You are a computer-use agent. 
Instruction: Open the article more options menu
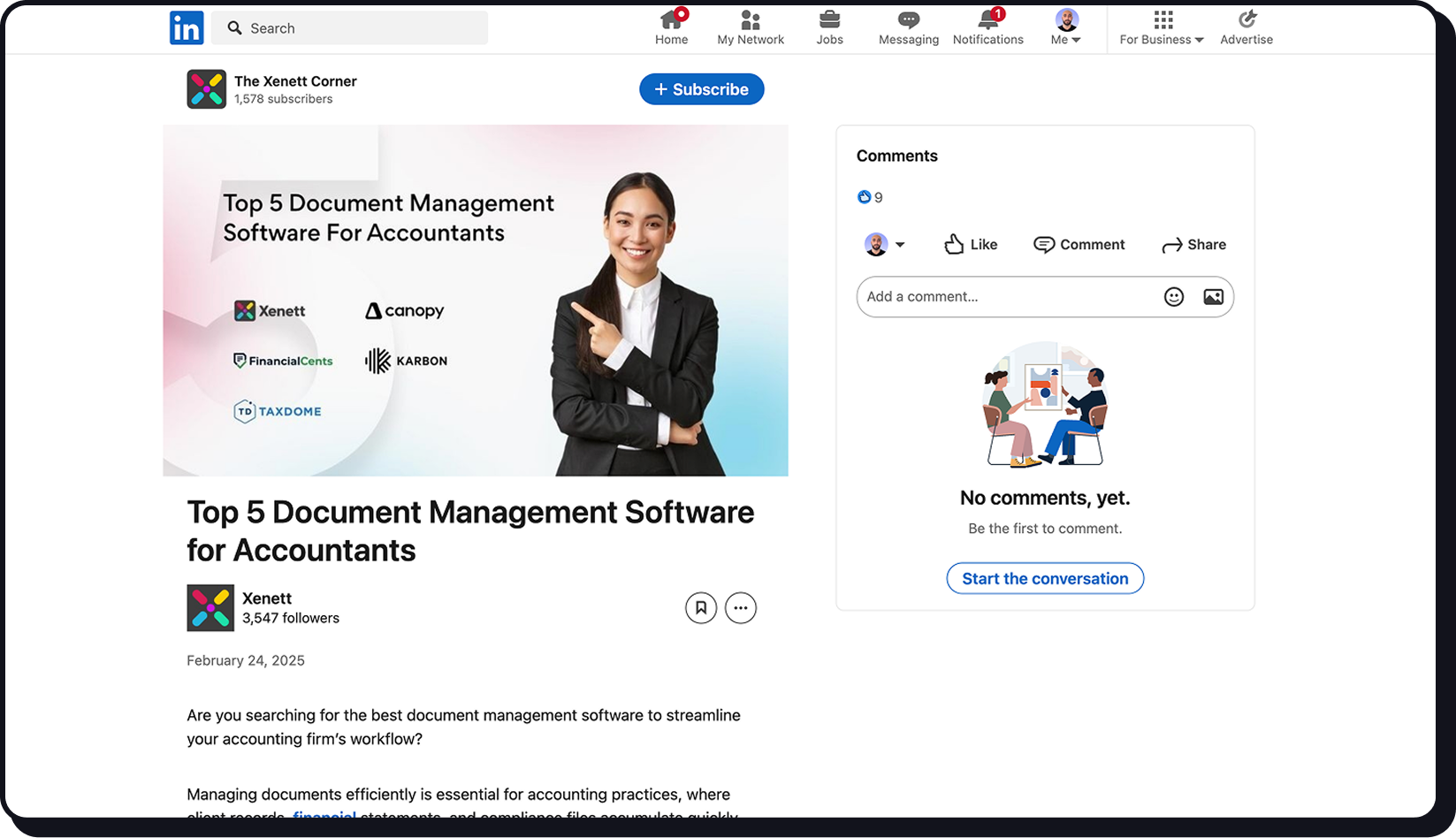(x=741, y=608)
